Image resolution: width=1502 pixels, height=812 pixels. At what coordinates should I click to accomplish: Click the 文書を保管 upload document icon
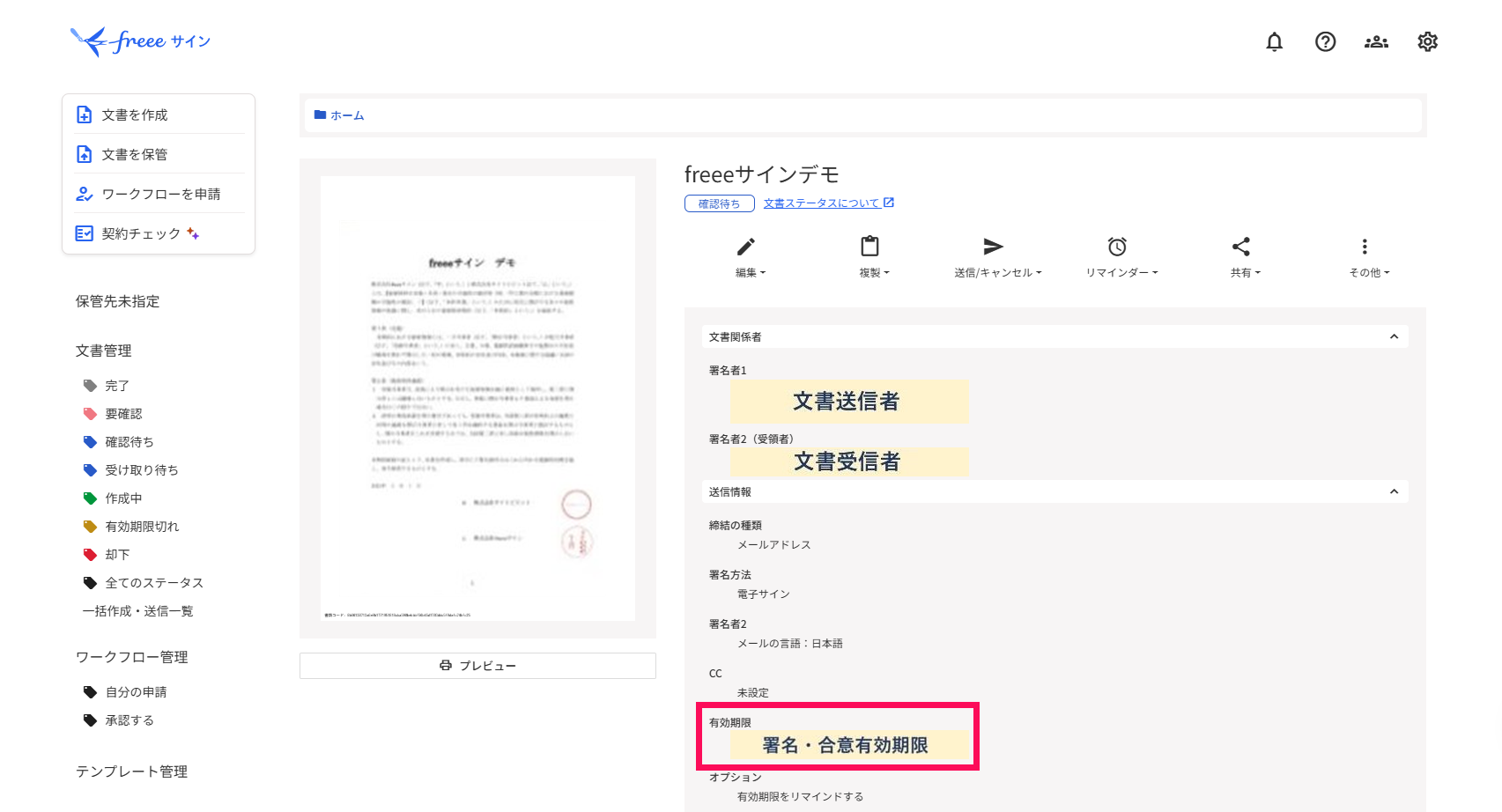(x=85, y=154)
